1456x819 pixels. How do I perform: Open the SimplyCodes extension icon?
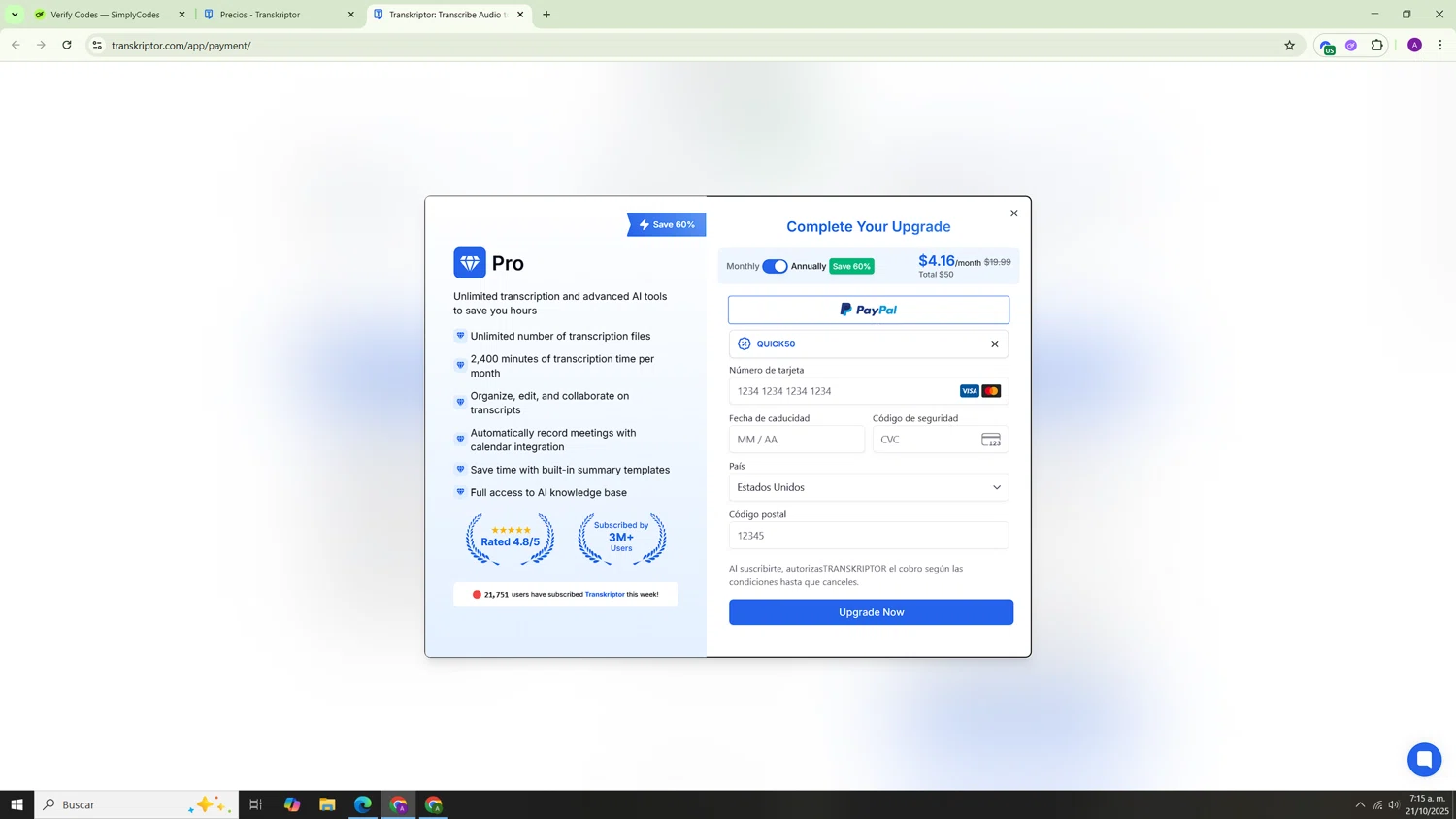pos(1326,46)
